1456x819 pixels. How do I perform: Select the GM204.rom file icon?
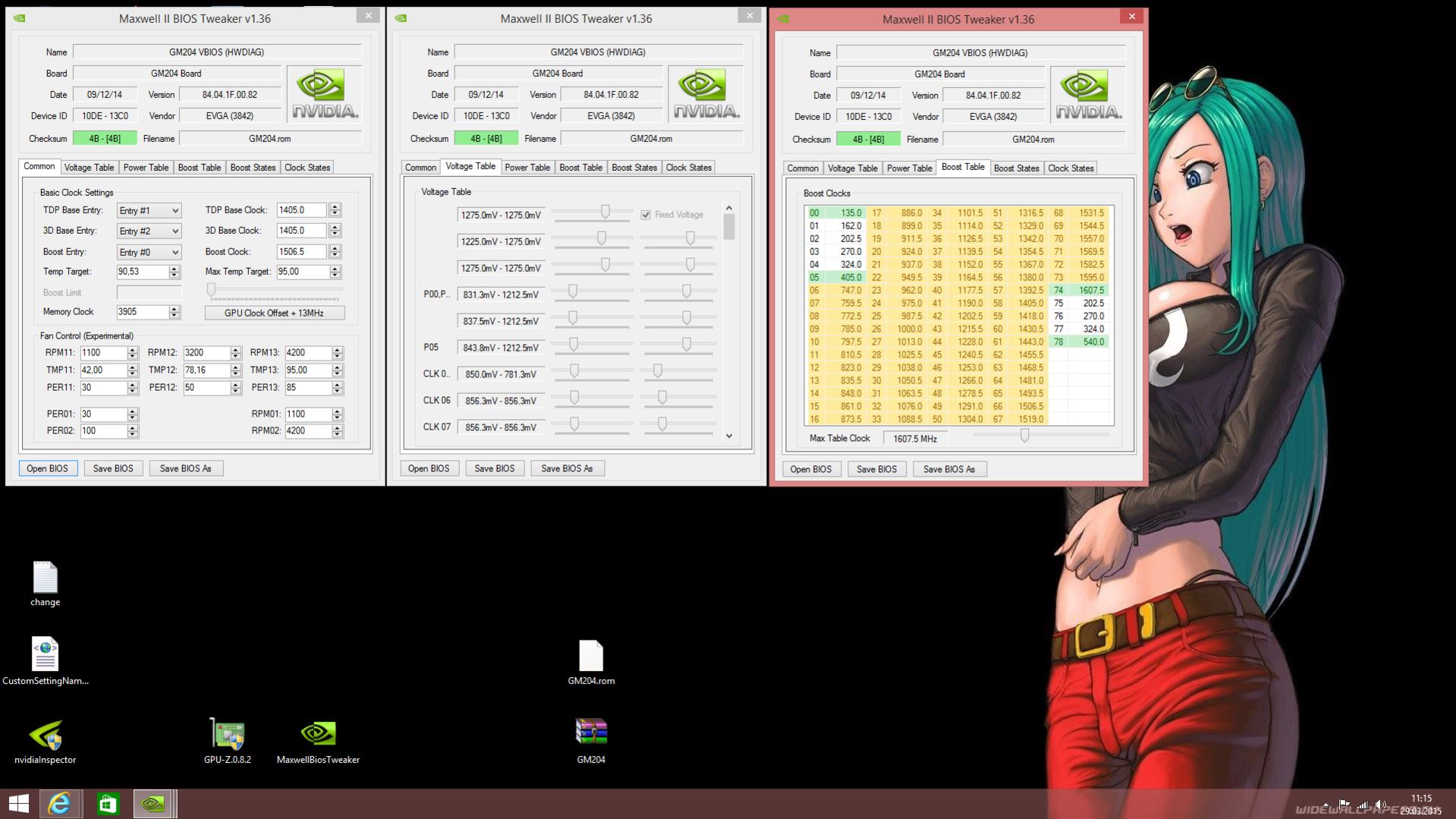pos(591,663)
